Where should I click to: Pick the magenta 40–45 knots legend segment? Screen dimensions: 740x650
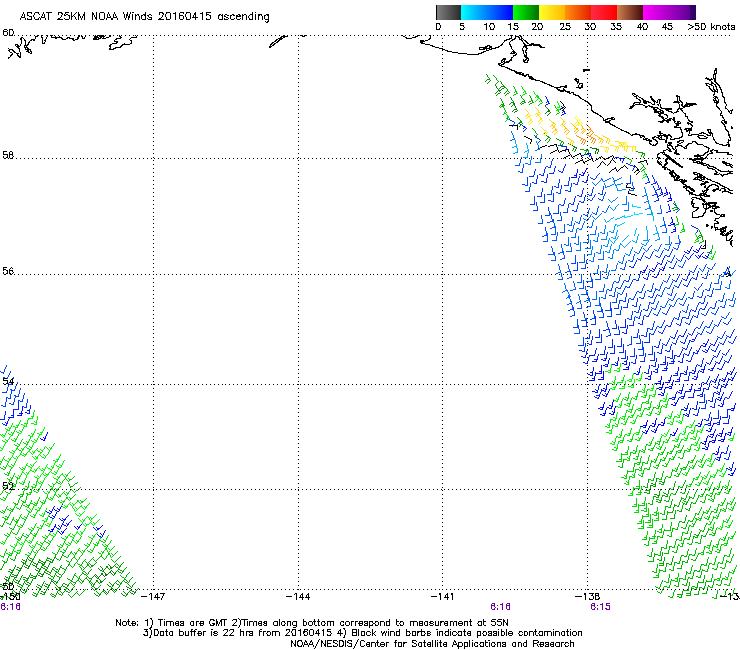click(x=656, y=12)
